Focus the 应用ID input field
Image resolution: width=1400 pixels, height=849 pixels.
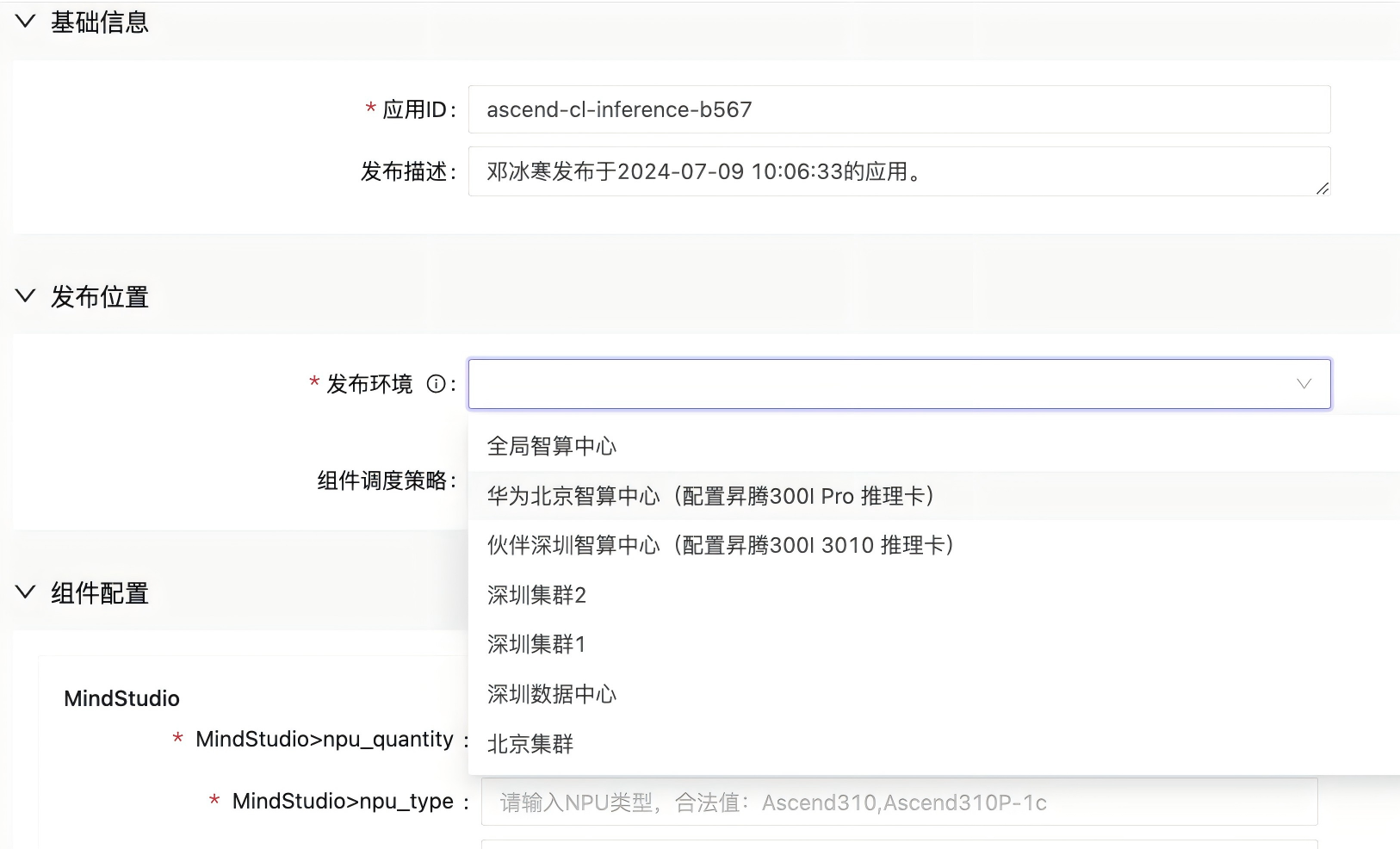[898, 109]
